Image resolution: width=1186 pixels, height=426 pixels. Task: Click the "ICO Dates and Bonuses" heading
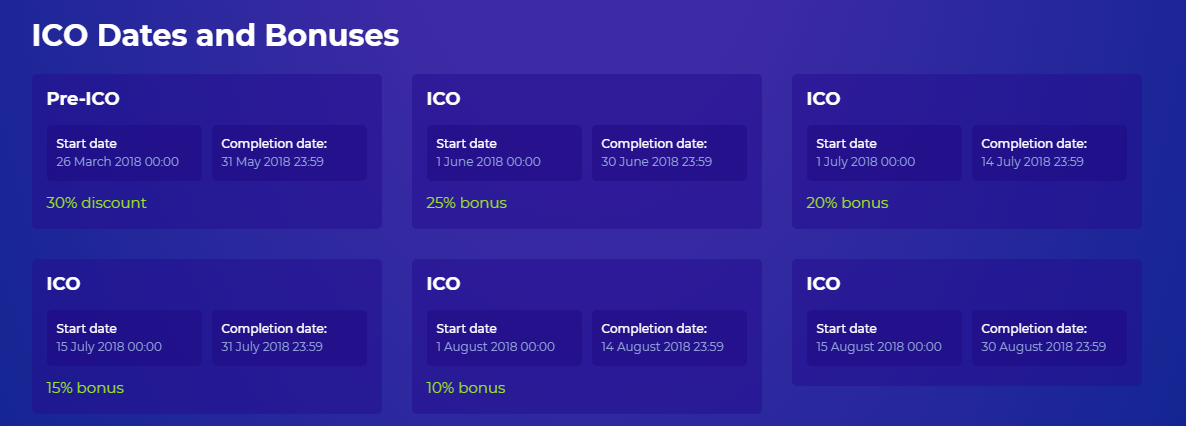tap(215, 36)
